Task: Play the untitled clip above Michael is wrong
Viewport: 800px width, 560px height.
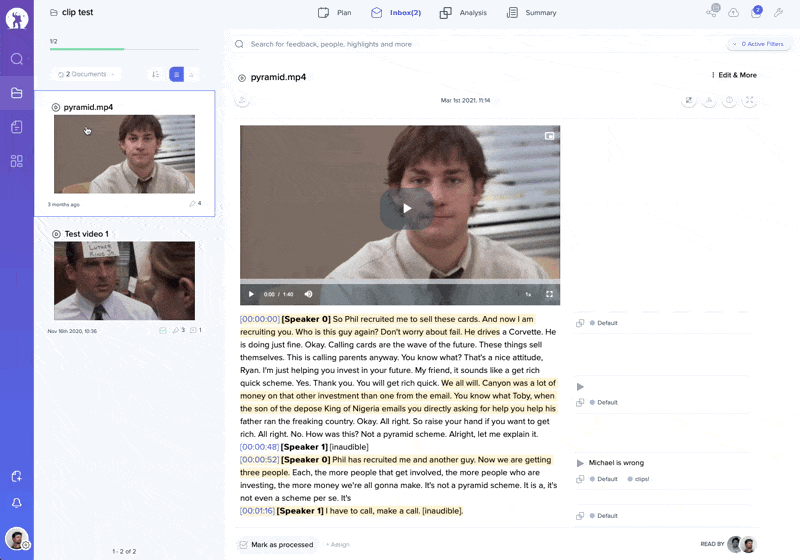Action: (580, 387)
